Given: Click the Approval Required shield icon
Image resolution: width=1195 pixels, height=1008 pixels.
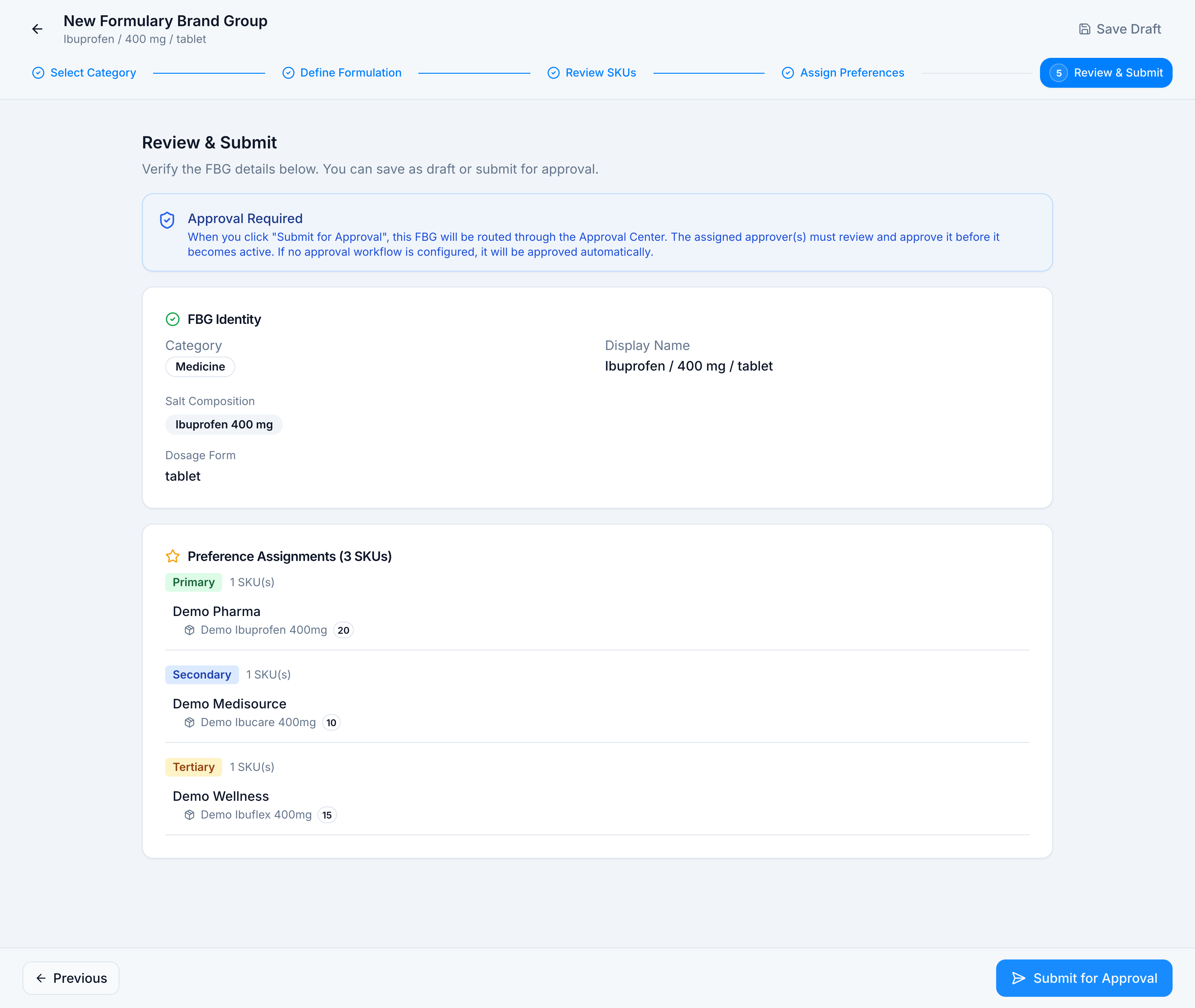Looking at the screenshot, I should [x=167, y=220].
